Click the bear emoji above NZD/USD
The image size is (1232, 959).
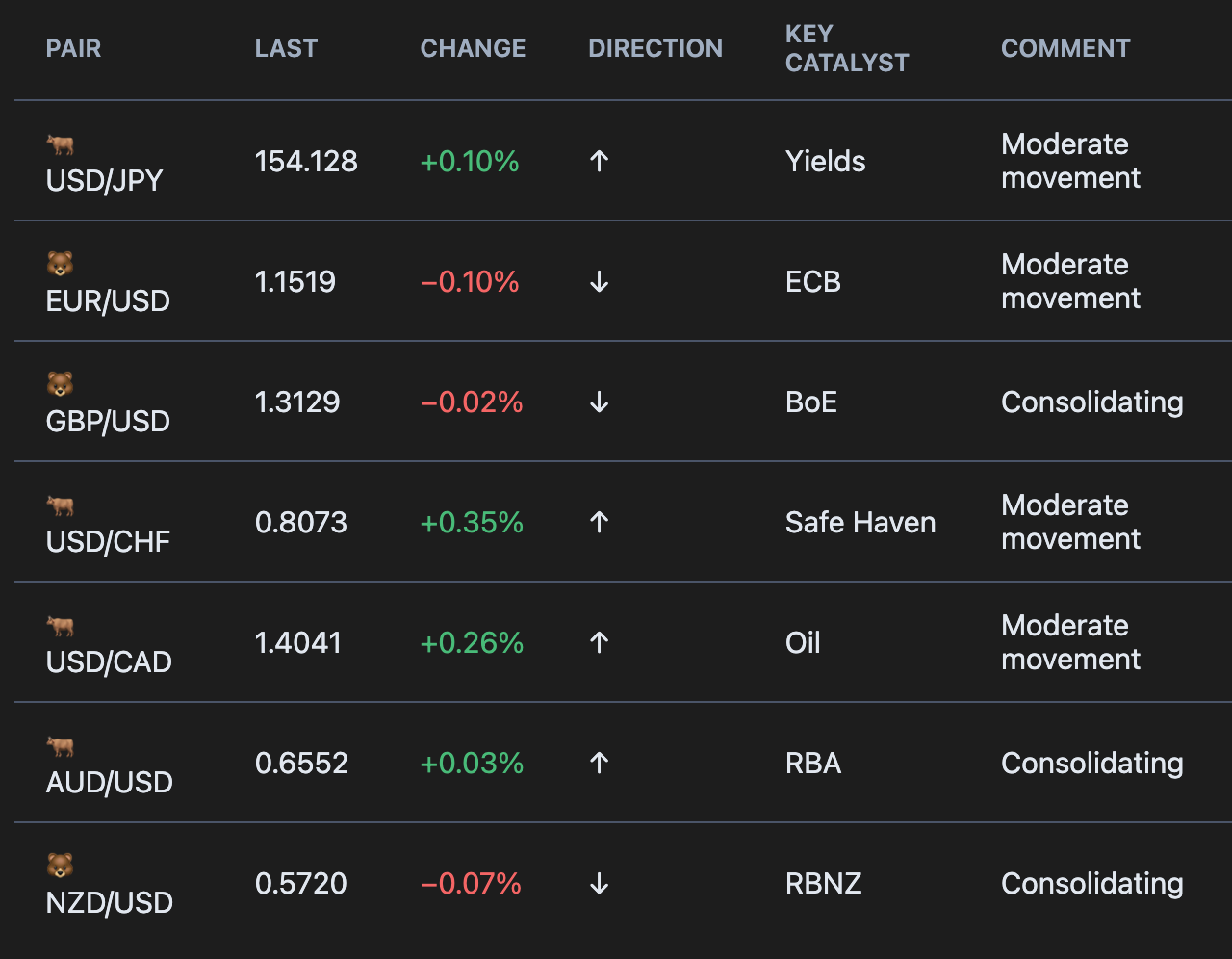60,866
